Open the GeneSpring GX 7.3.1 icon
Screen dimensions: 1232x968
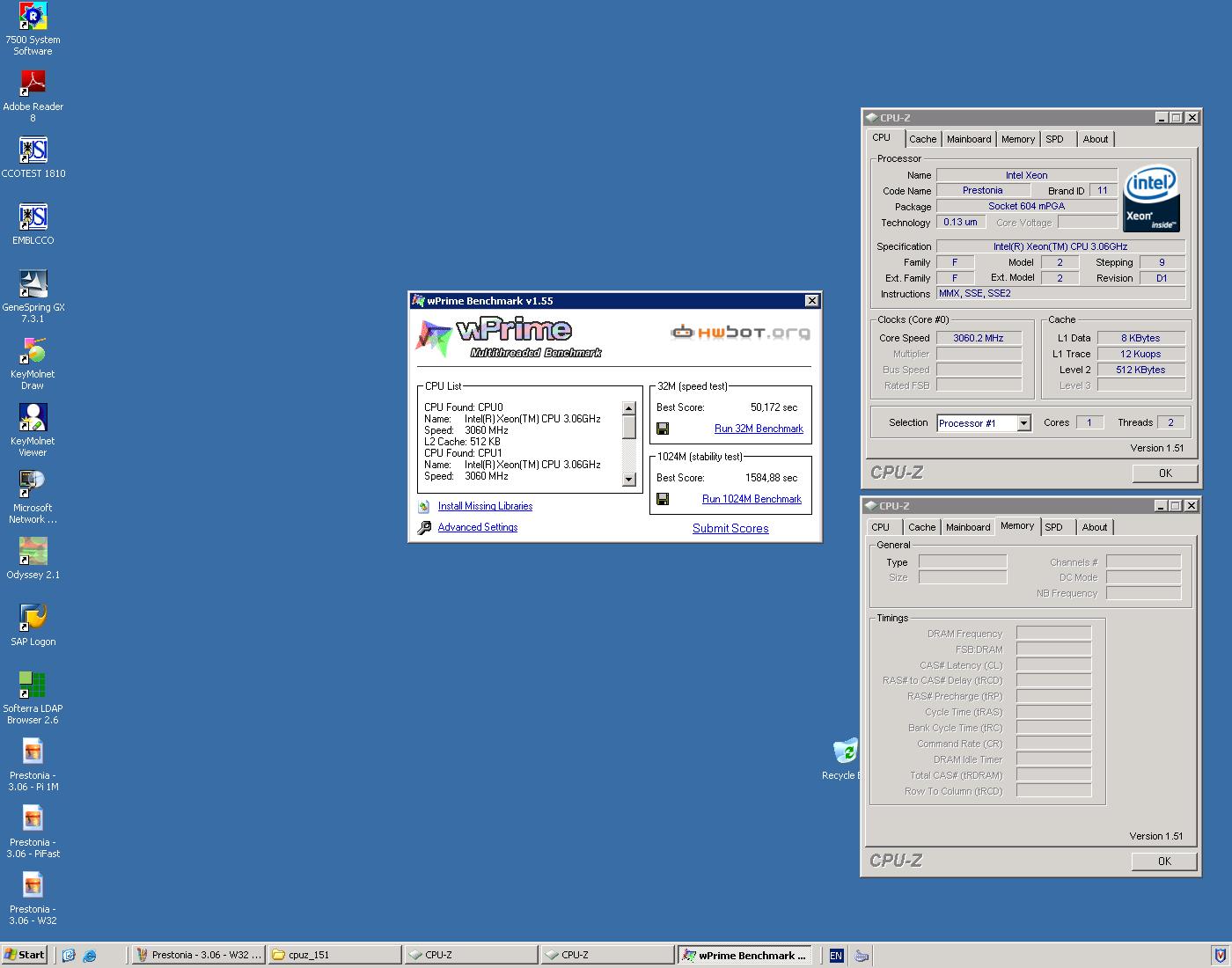pos(33,297)
